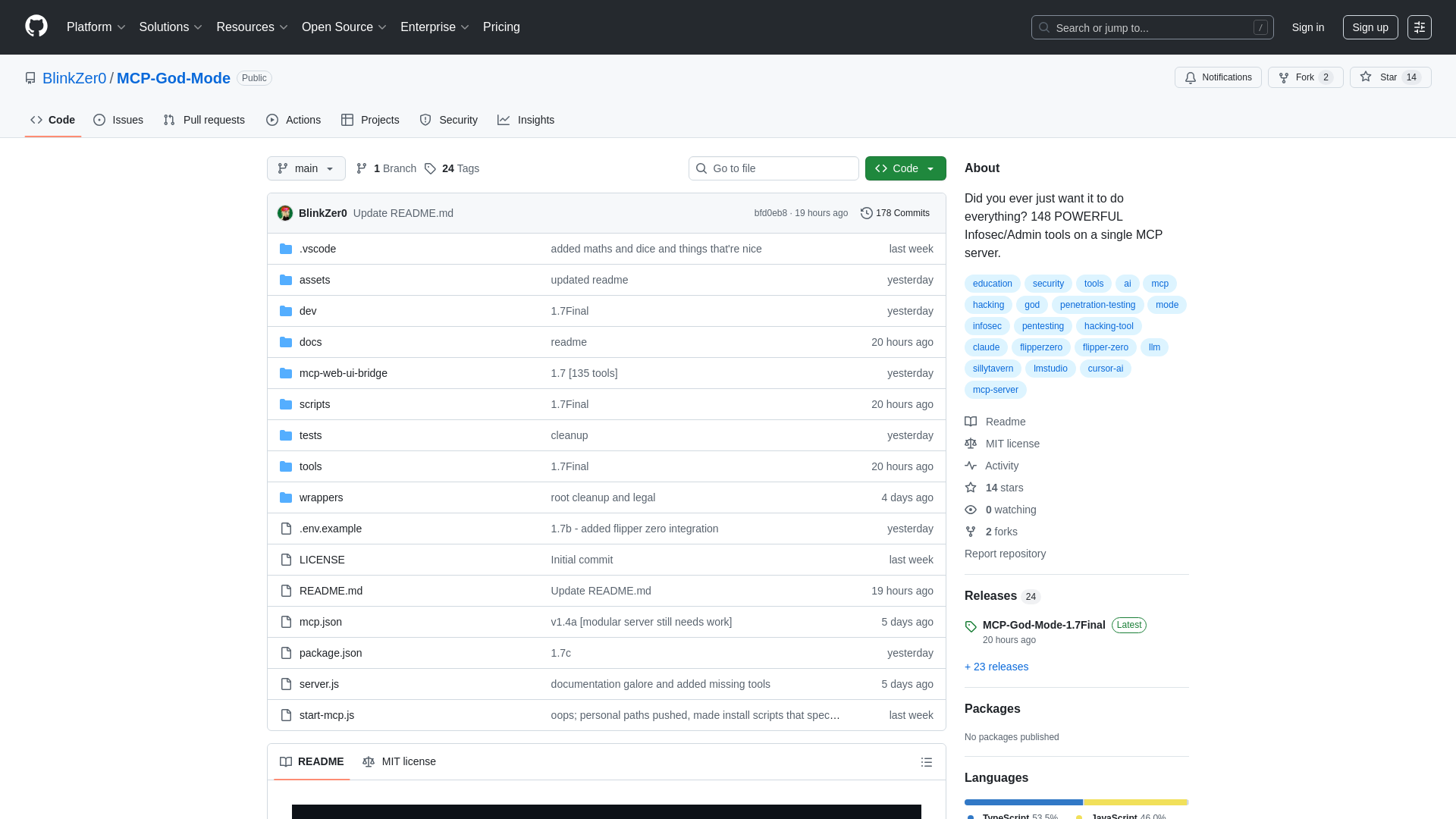This screenshot has width=1456, height=819.
Task: Click the mcp-server topic tag
Action: click(x=995, y=390)
